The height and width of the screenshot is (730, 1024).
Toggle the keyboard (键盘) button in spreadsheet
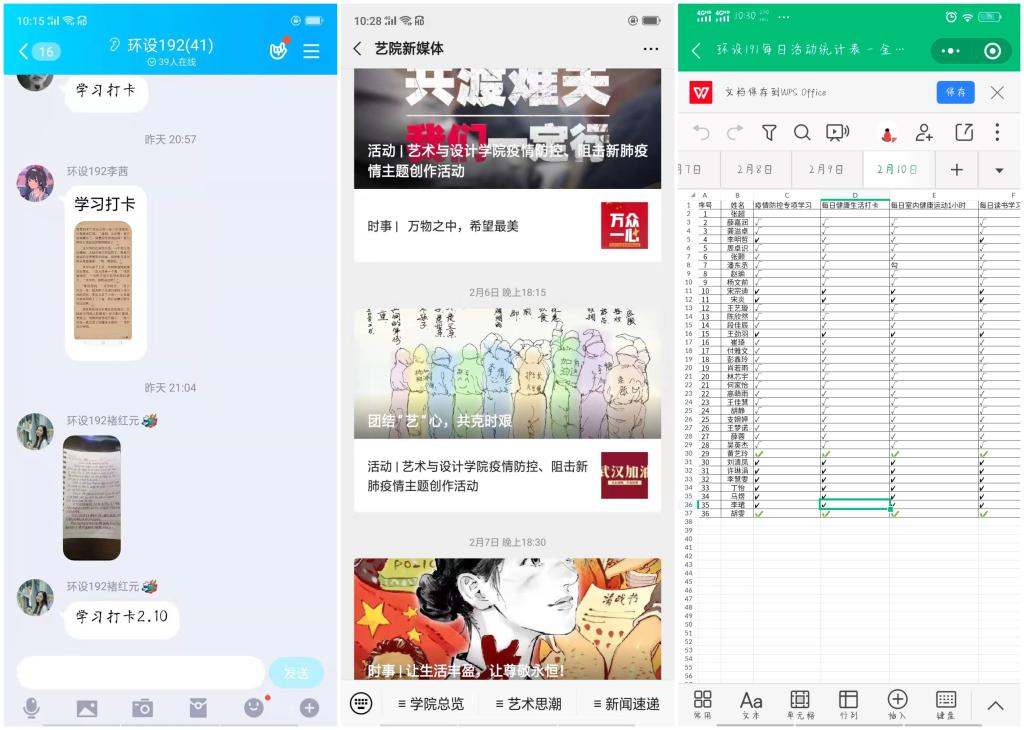(x=945, y=704)
